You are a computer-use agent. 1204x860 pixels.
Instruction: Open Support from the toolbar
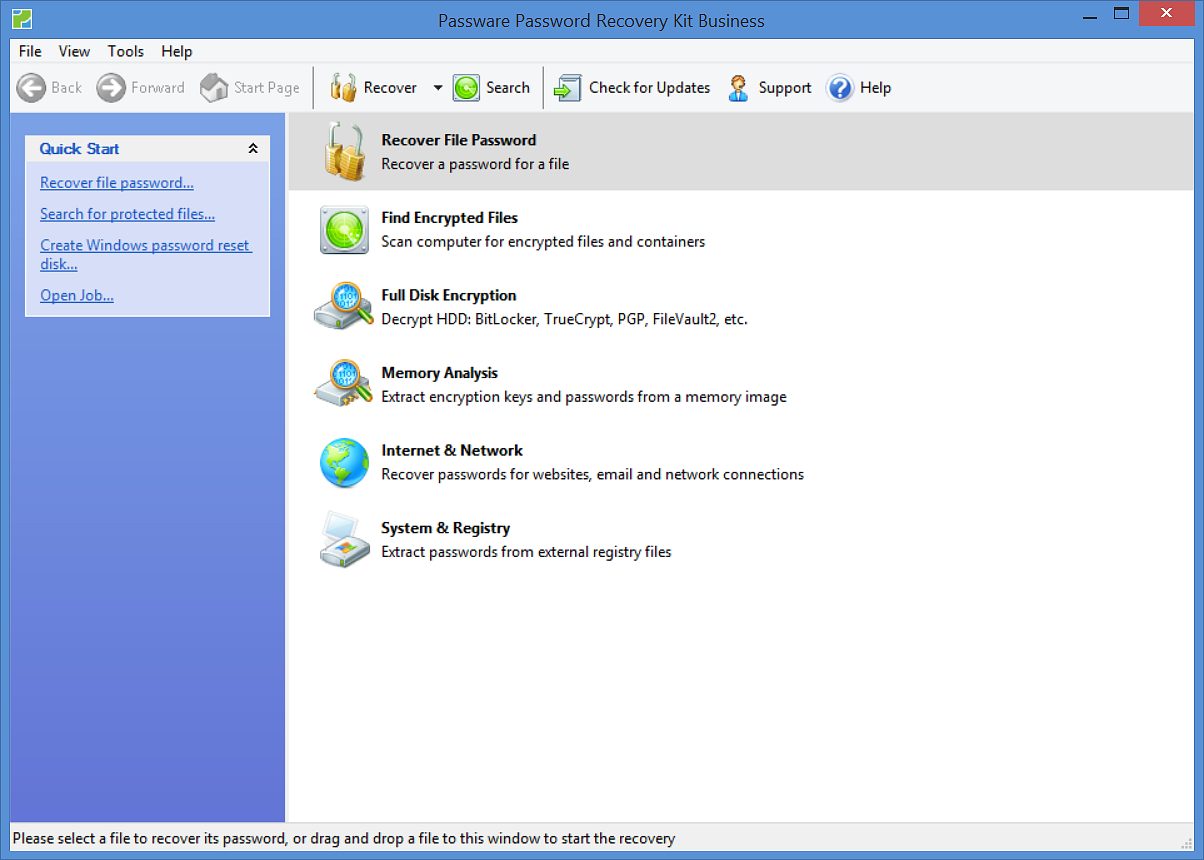click(739, 88)
